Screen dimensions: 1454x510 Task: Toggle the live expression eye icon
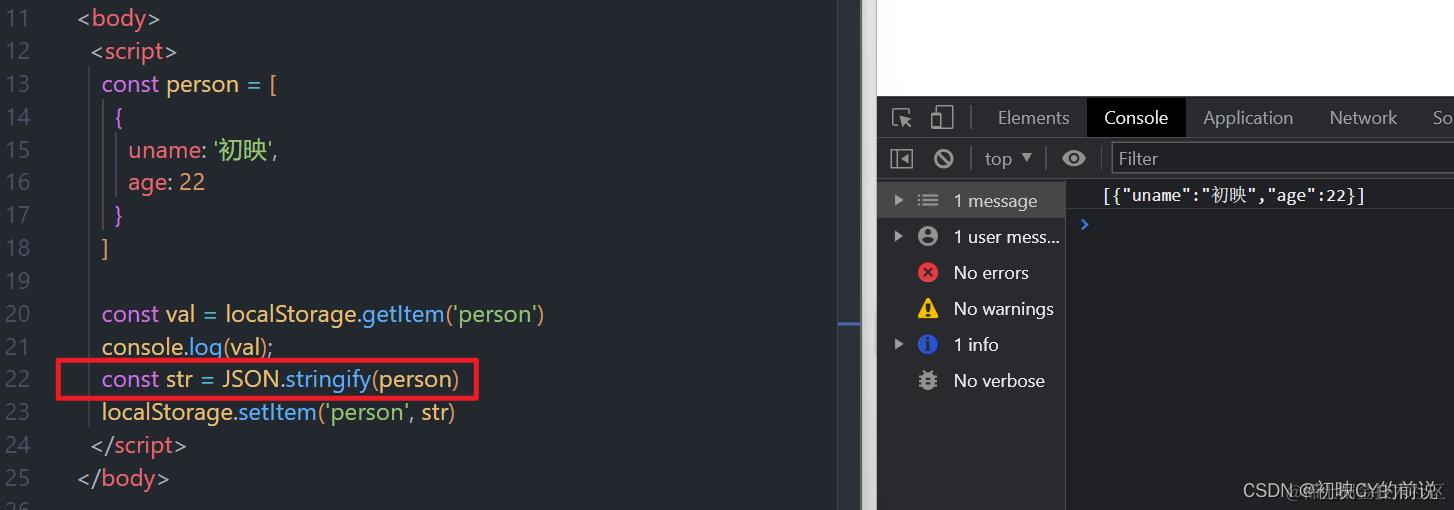(x=1074, y=158)
